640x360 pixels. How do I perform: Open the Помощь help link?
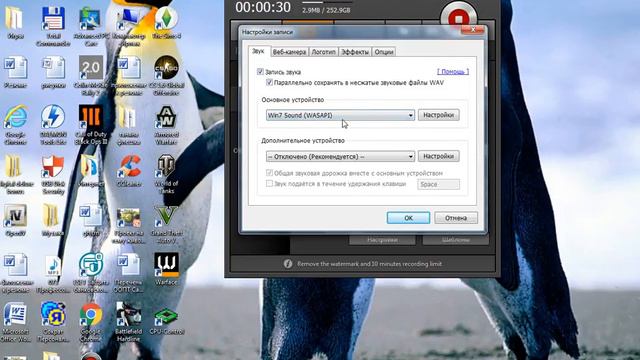click(453, 72)
